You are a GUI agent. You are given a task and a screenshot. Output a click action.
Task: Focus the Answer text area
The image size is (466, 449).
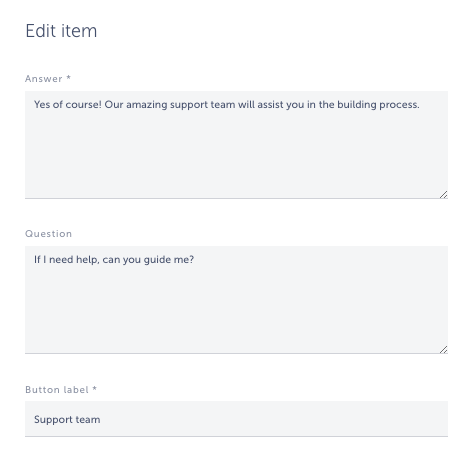coord(236,145)
